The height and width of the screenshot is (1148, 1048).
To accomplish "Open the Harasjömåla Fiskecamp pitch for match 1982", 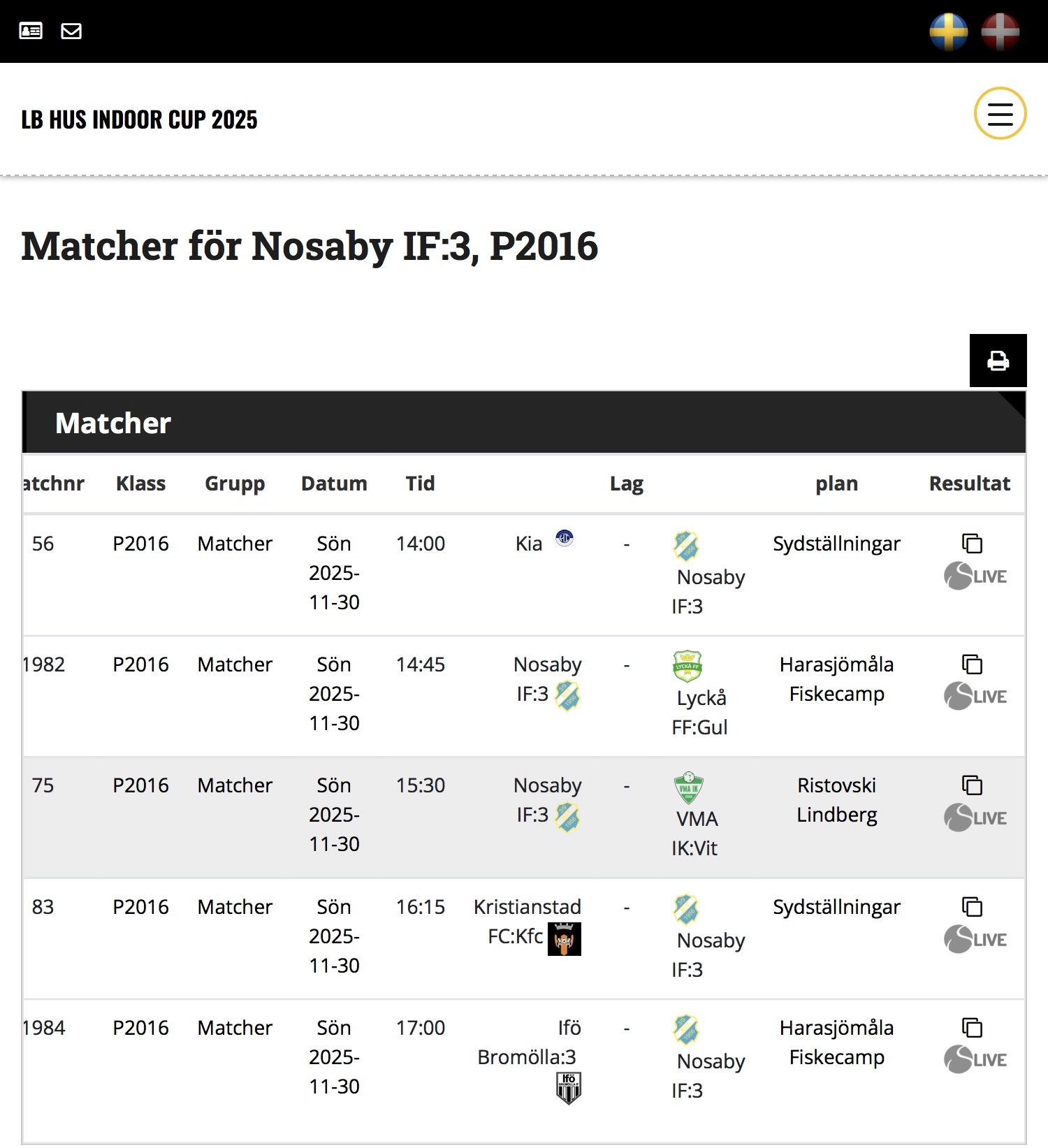I will (836, 679).
